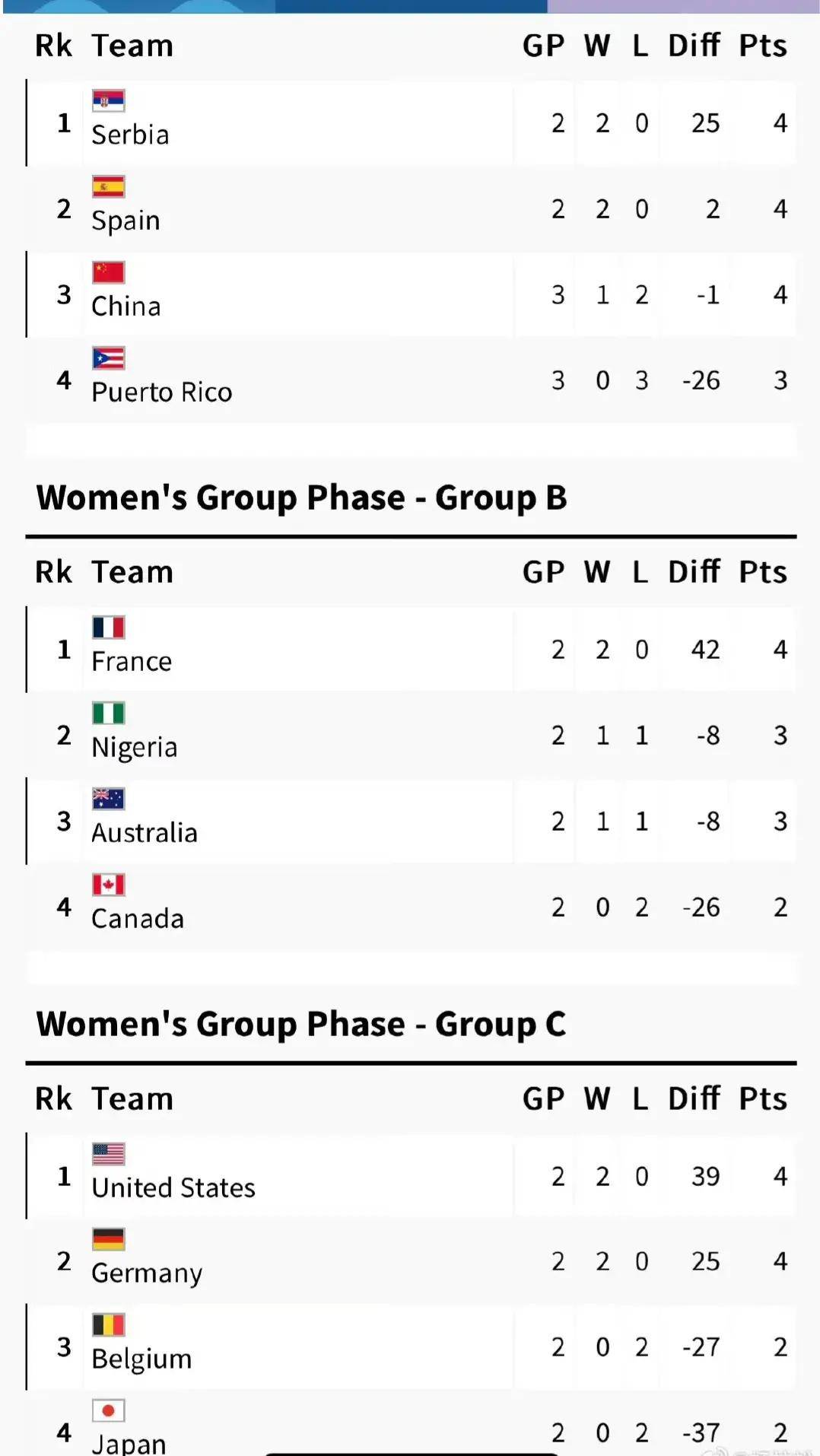Viewport: 820px width, 1456px height.
Task: Tap the Spain flag icon
Action: tap(108, 186)
